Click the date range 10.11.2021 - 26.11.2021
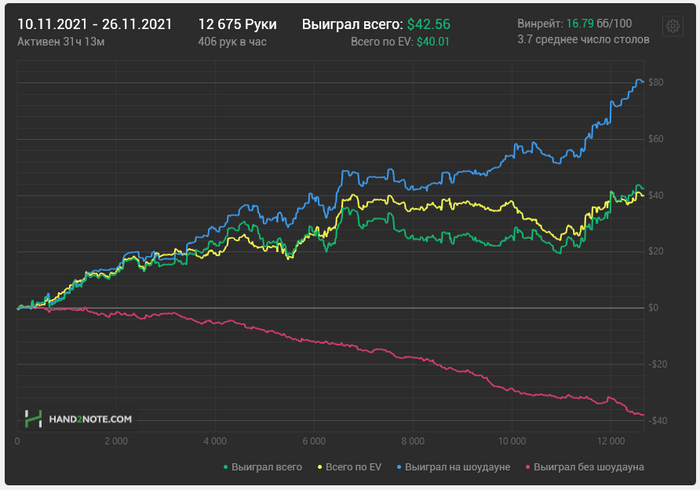The height and width of the screenshot is (490, 700). (x=95, y=24)
